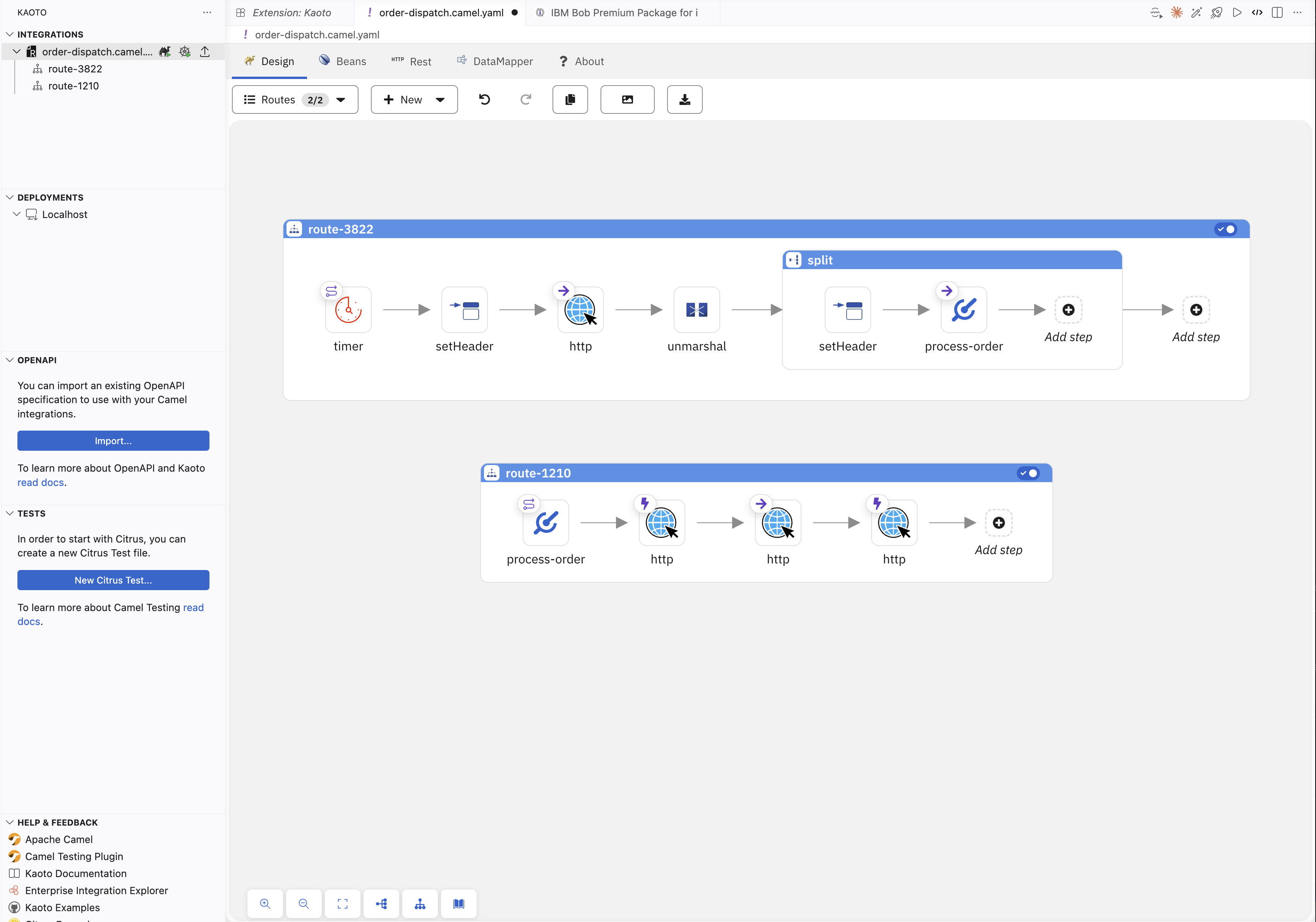Viewport: 1316px width, 922px height.
Task: Collapse the DEPLOYMENTS section
Action: [x=10, y=197]
